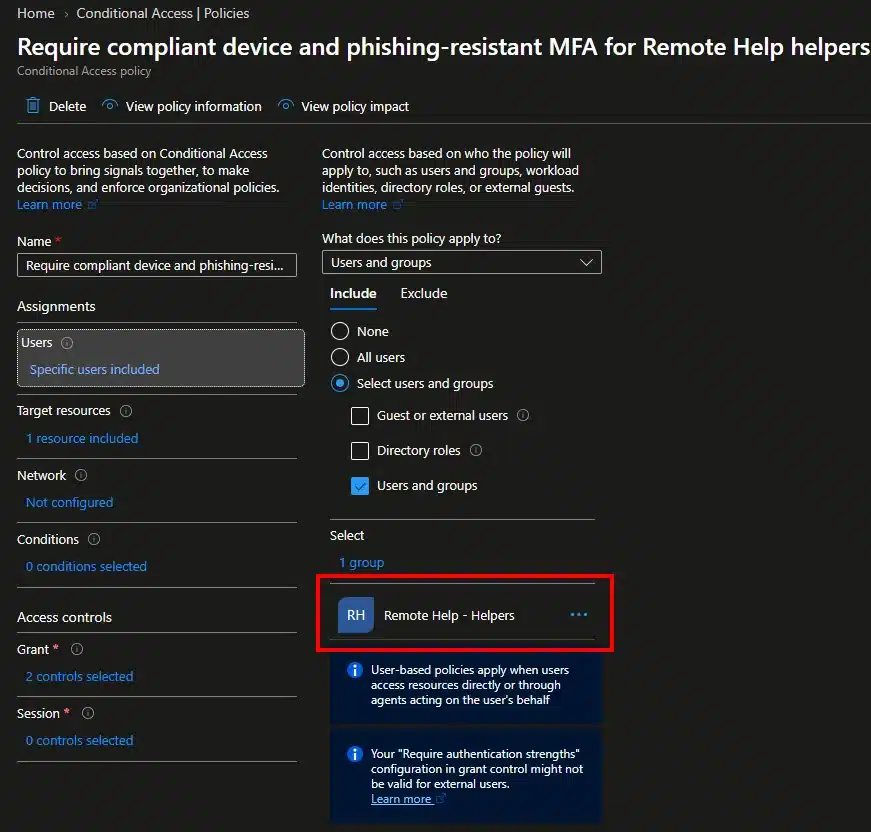Click the View policy impact eye icon
The height and width of the screenshot is (832, 871).
[x=286, y=105]
